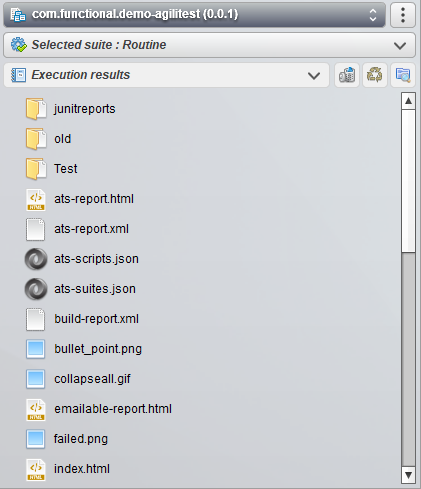Select ats-report.xml file
This screenshot has width=421, height=489.
91,229
